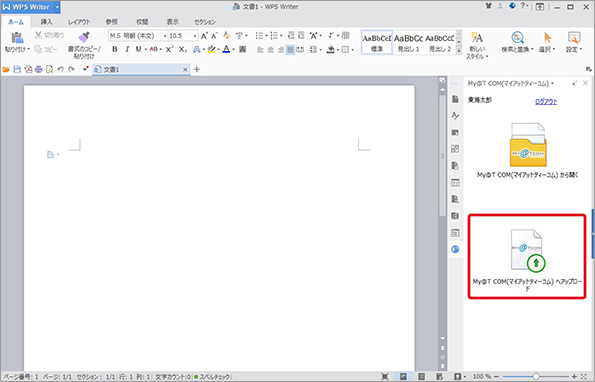The height and width of the screenshot is (382, 595).
Task: Toggle Underline formatting
Action: [x=139, y=49]
